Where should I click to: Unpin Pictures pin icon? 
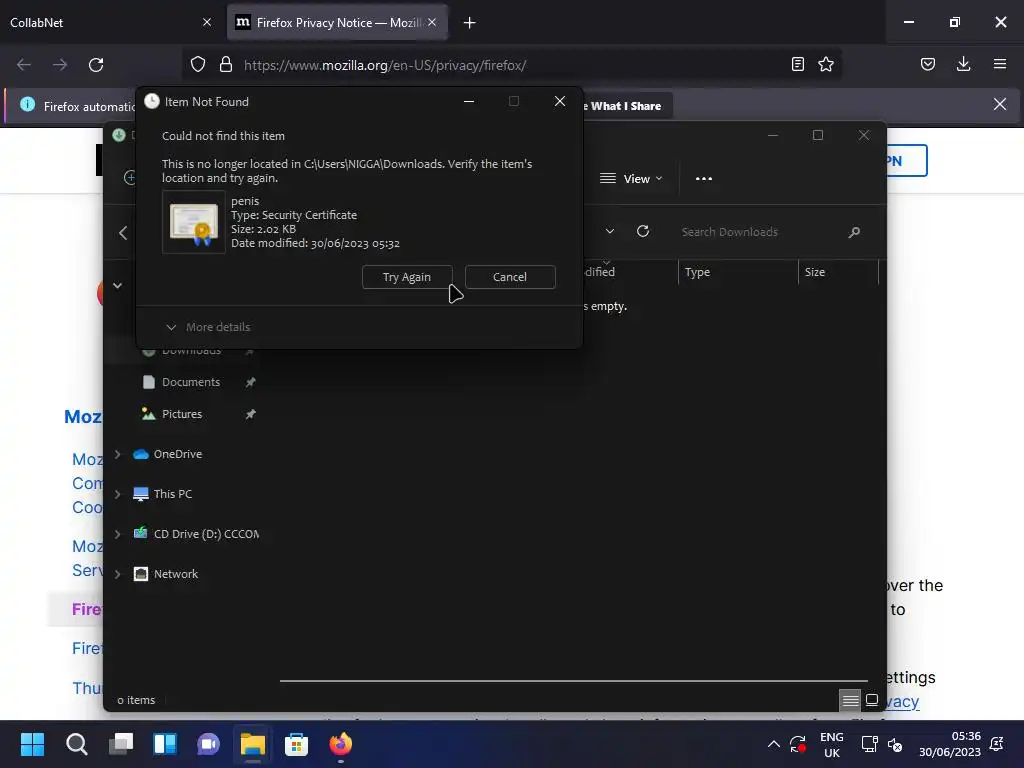(x=250, y=414)
